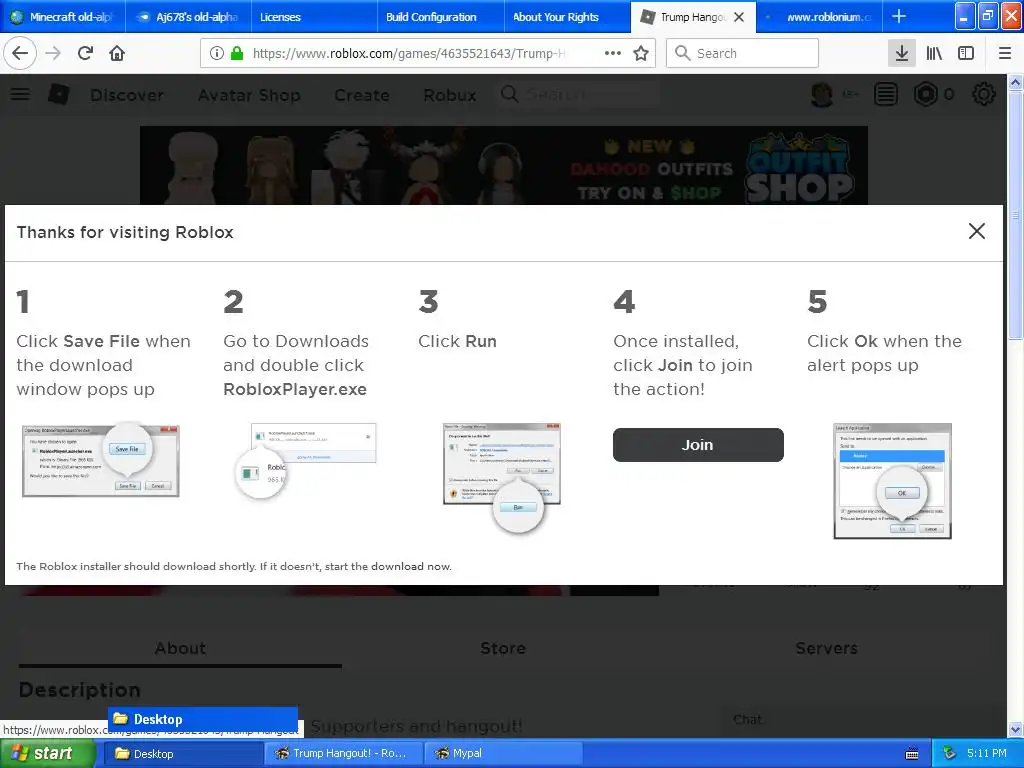Open the Library bookshelf icon

tap(934, 53)
